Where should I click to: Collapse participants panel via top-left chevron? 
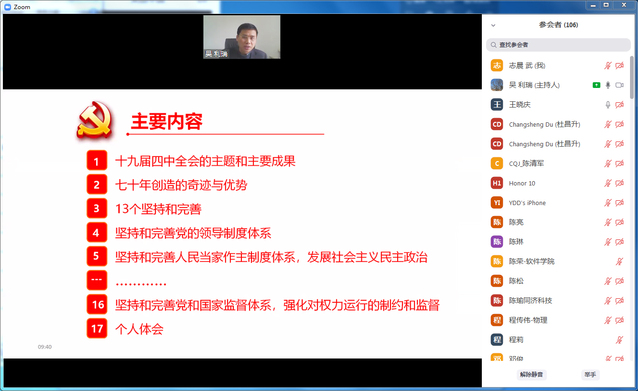coord(493,25)
